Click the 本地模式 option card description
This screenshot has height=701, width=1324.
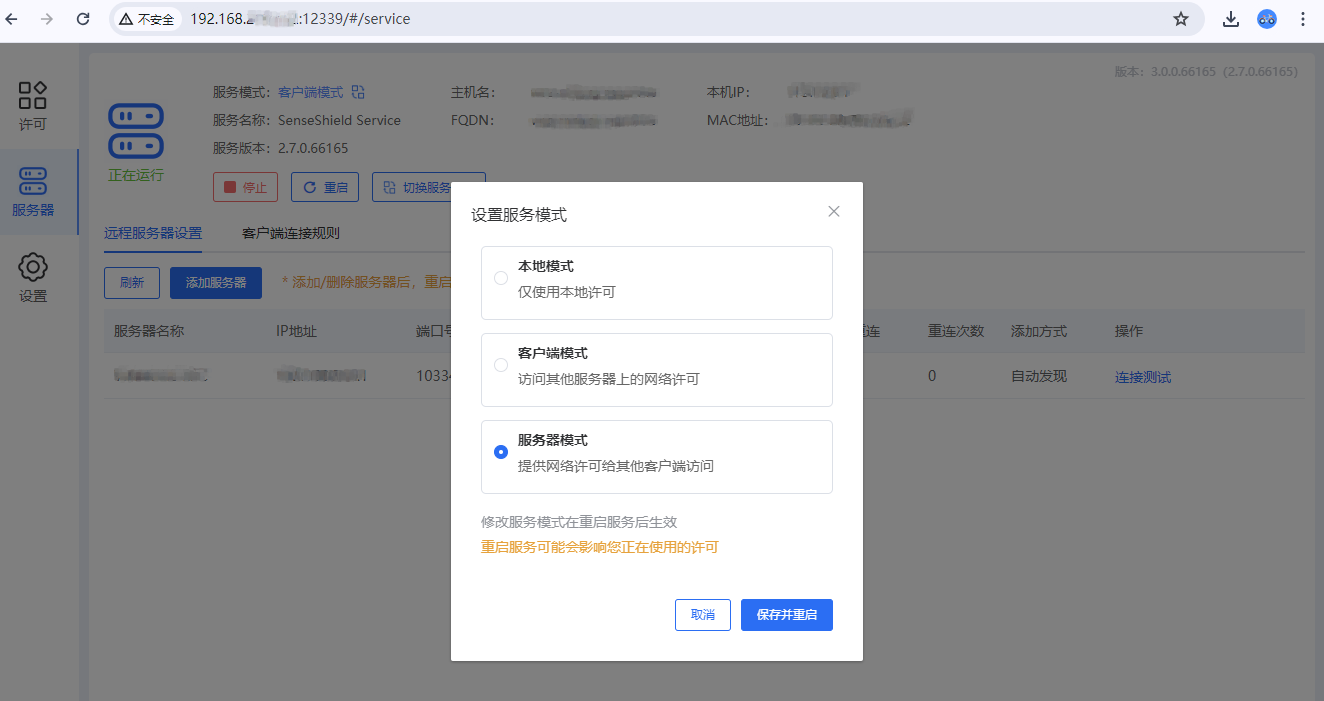coord(567,292)
